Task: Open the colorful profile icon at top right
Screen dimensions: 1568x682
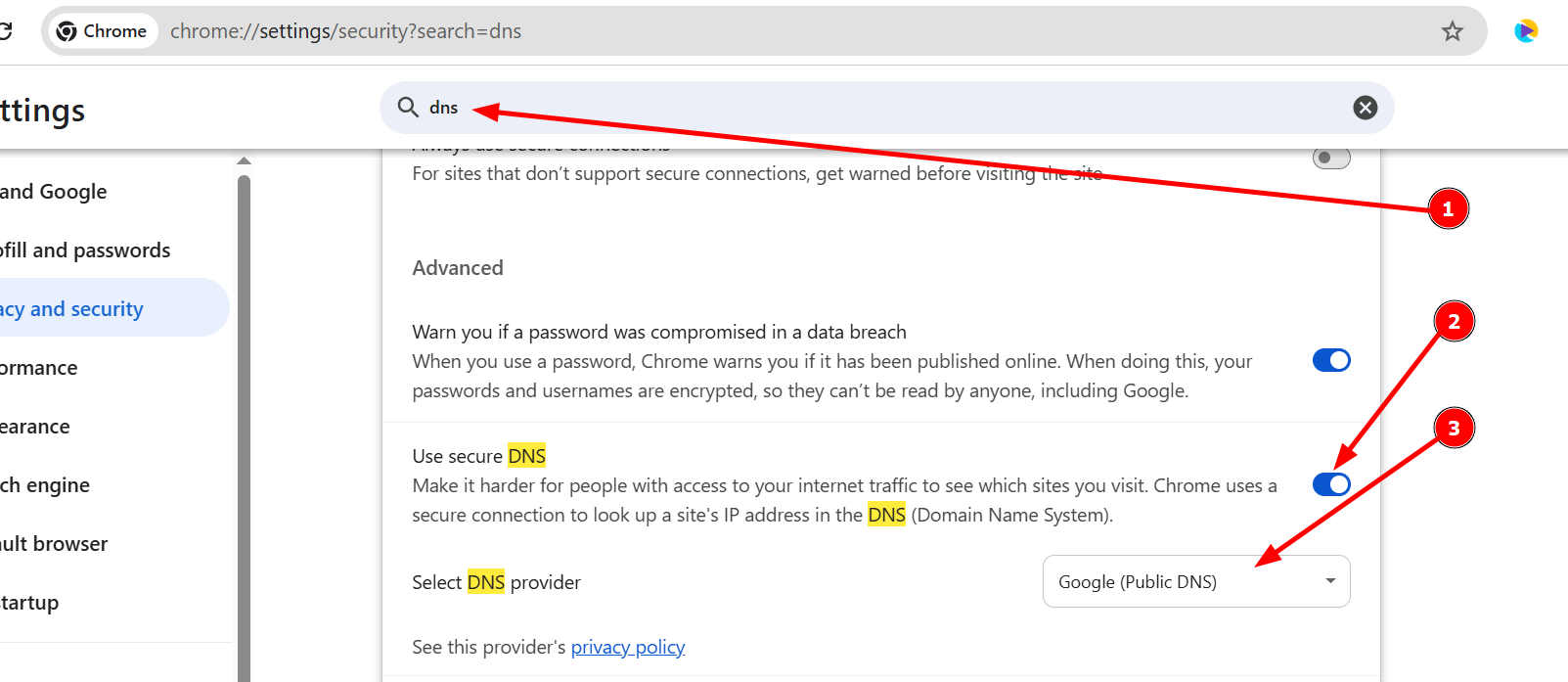Action: [1526, 31]
